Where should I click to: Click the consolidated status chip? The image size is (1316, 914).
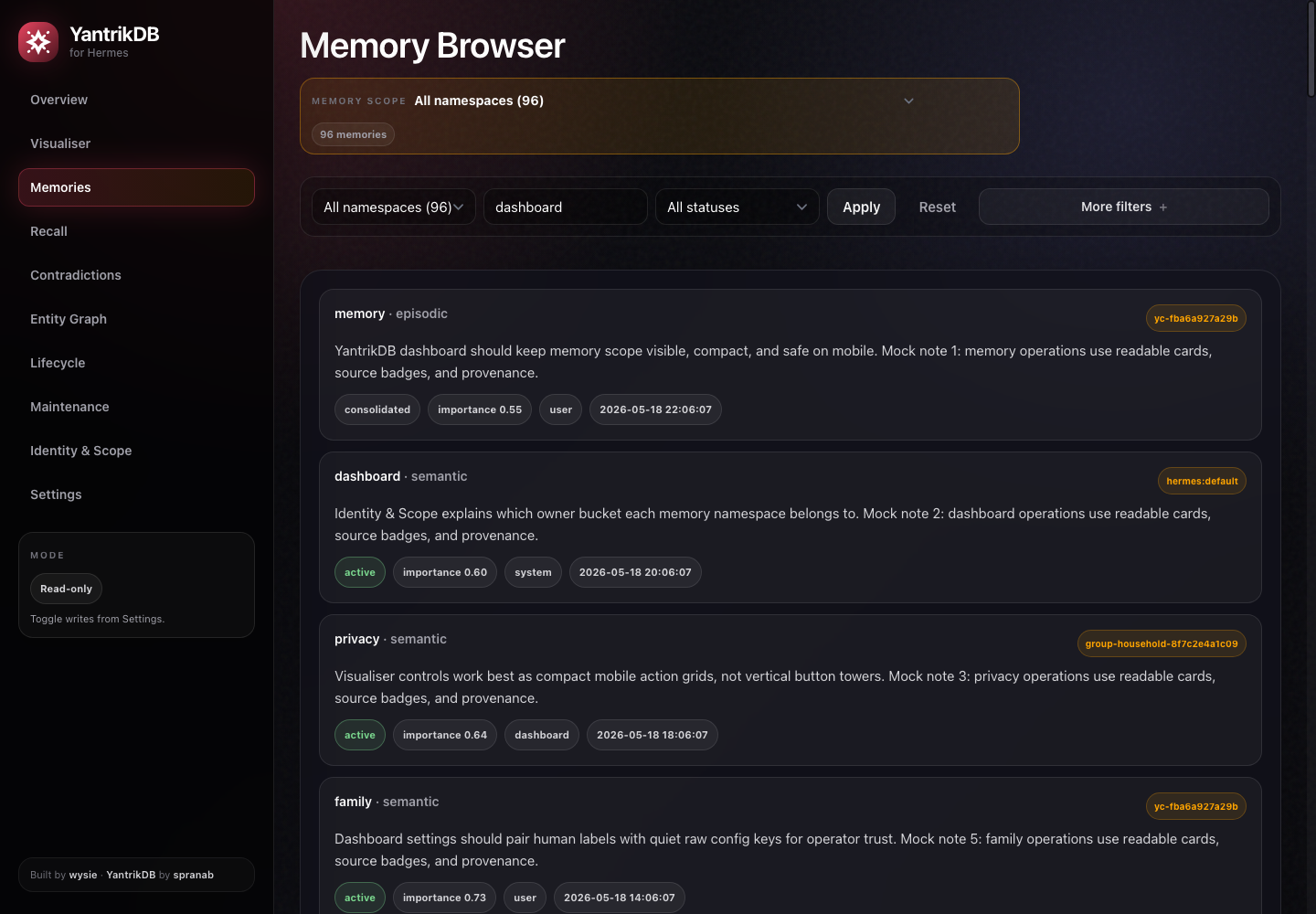click(377, 409)
